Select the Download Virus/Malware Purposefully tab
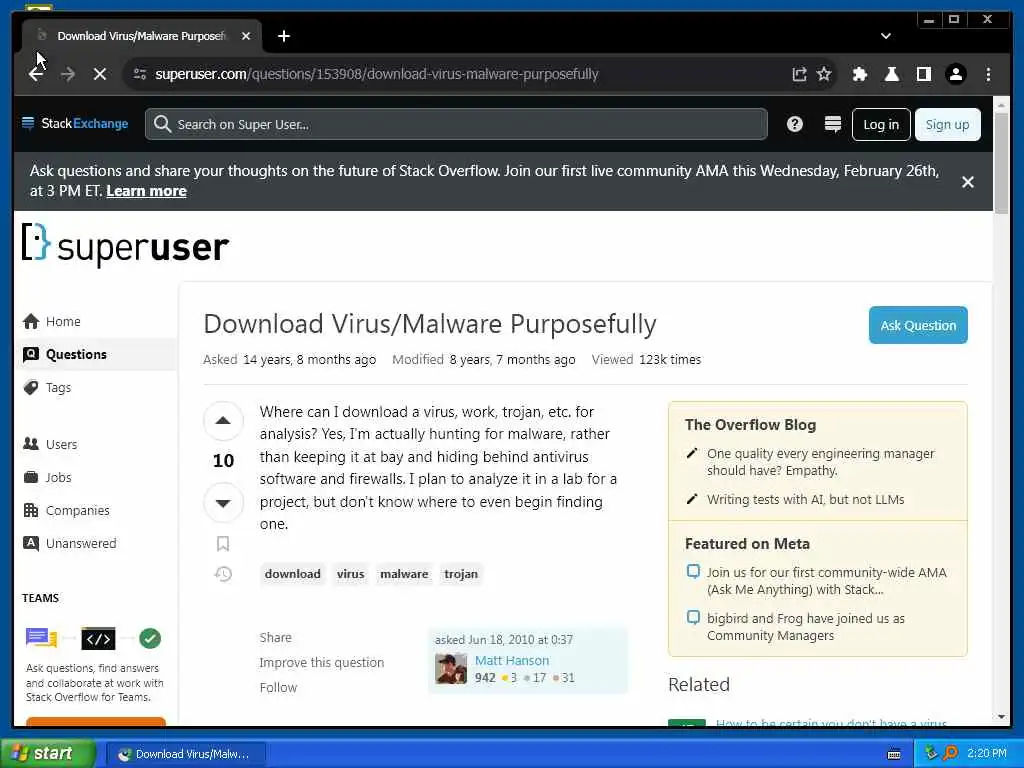 tap(142, 37)
